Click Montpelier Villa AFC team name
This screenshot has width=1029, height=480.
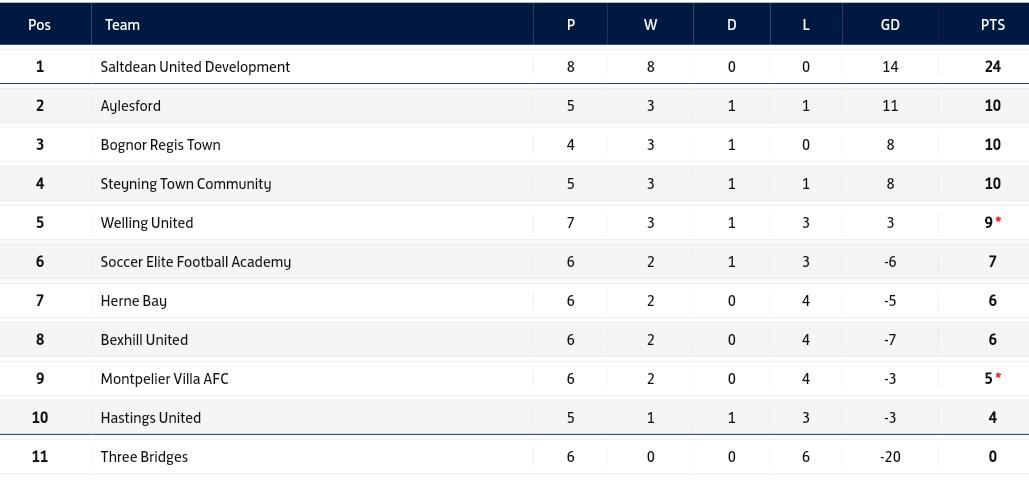point(164,379)
